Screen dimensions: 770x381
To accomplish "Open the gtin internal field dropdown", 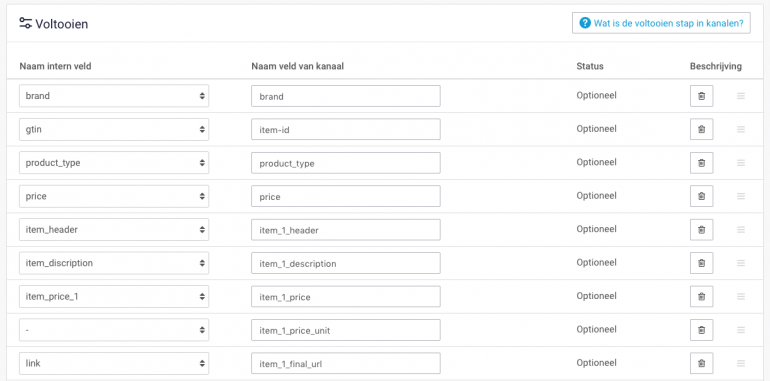I will [x=114, y=129].
